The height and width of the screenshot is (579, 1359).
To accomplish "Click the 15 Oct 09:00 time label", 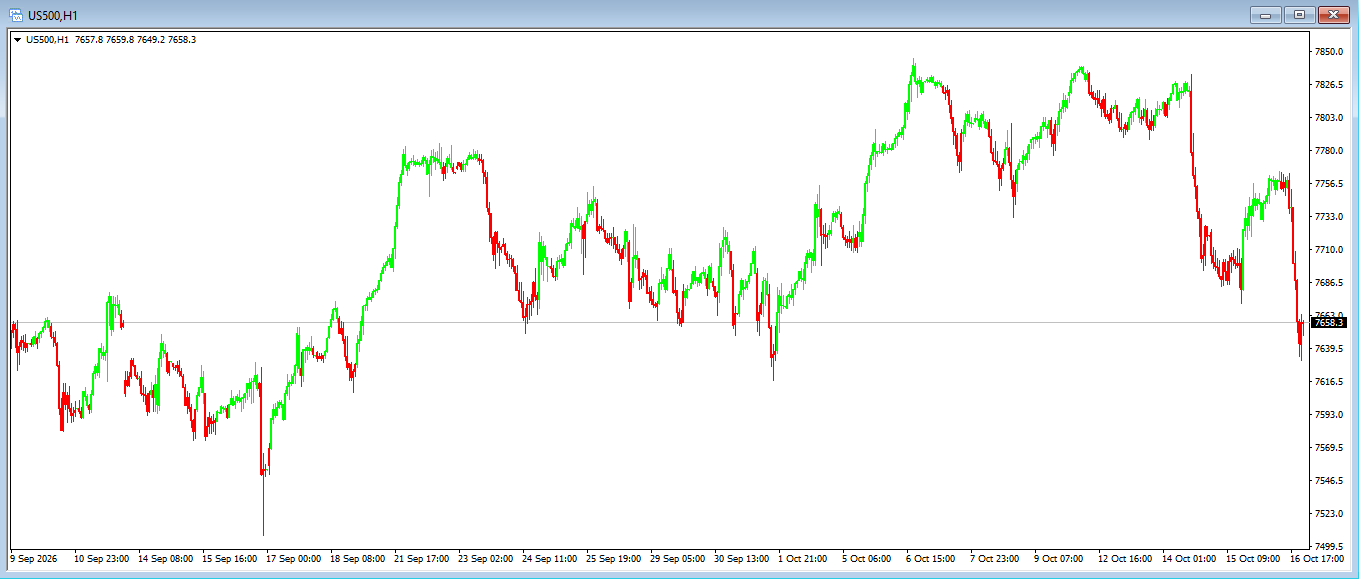I will click(1254, 559).
